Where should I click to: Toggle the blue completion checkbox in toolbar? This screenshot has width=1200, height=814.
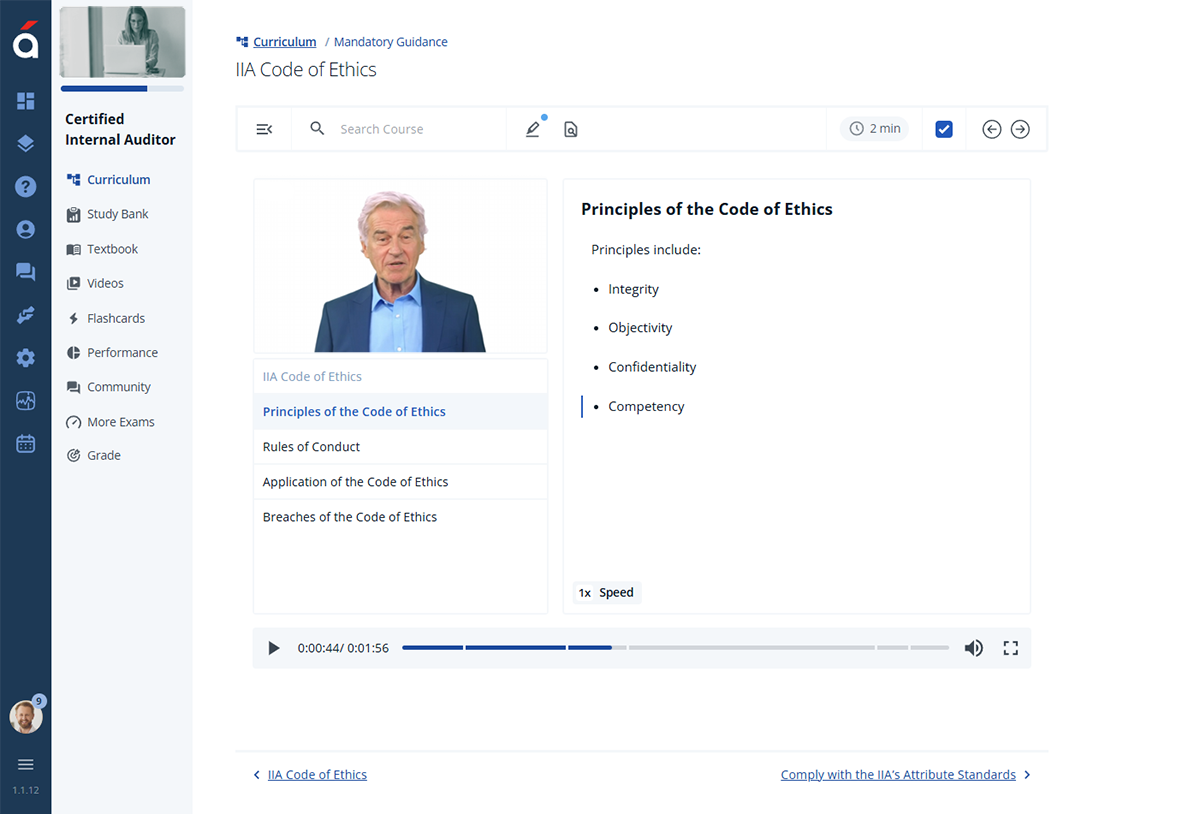943,129
